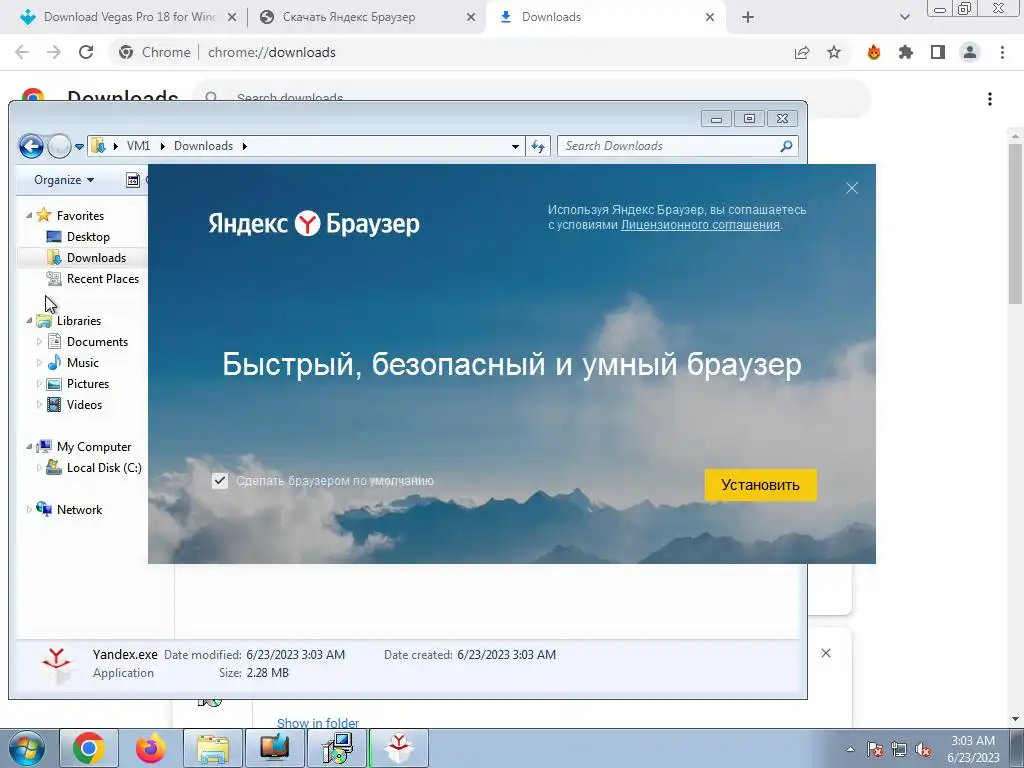Click the magnifier icon in Explorer search

(786, 146)
